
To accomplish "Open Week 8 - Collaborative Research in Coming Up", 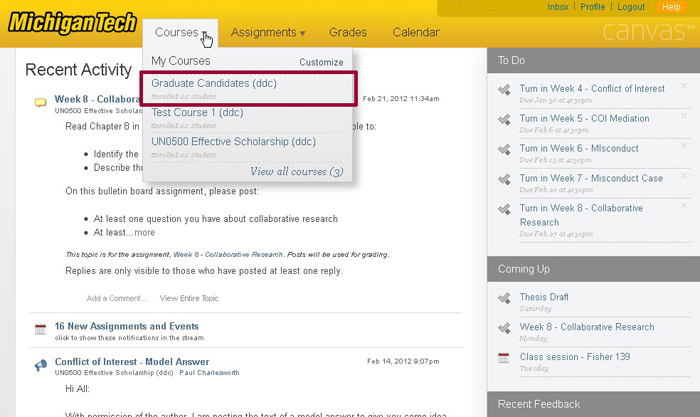I will click(x=587, y=327).
